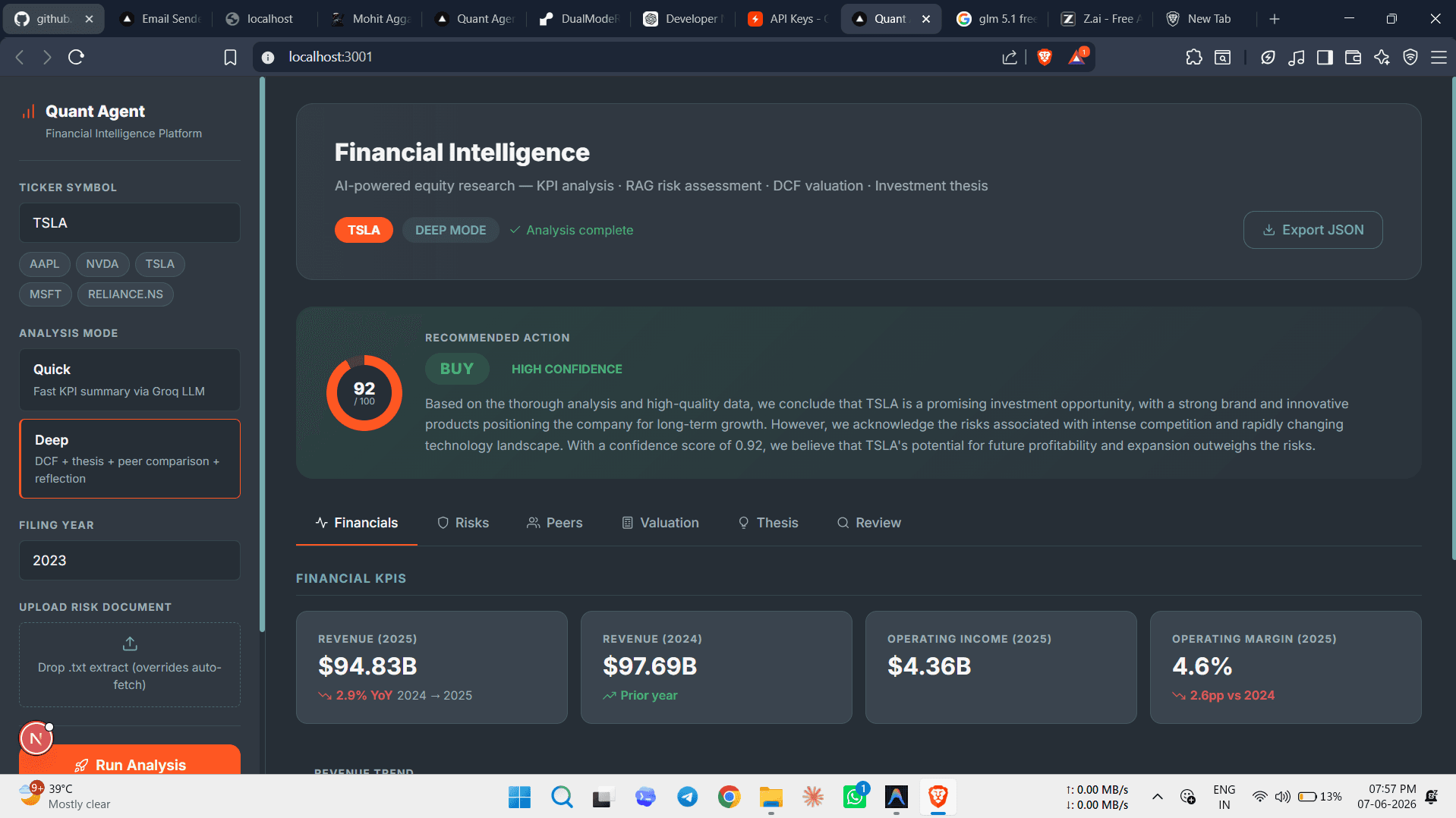Screen dimensions: 1456x818
Task: Close the active Quant tab
Action: (x=926, y=19)
